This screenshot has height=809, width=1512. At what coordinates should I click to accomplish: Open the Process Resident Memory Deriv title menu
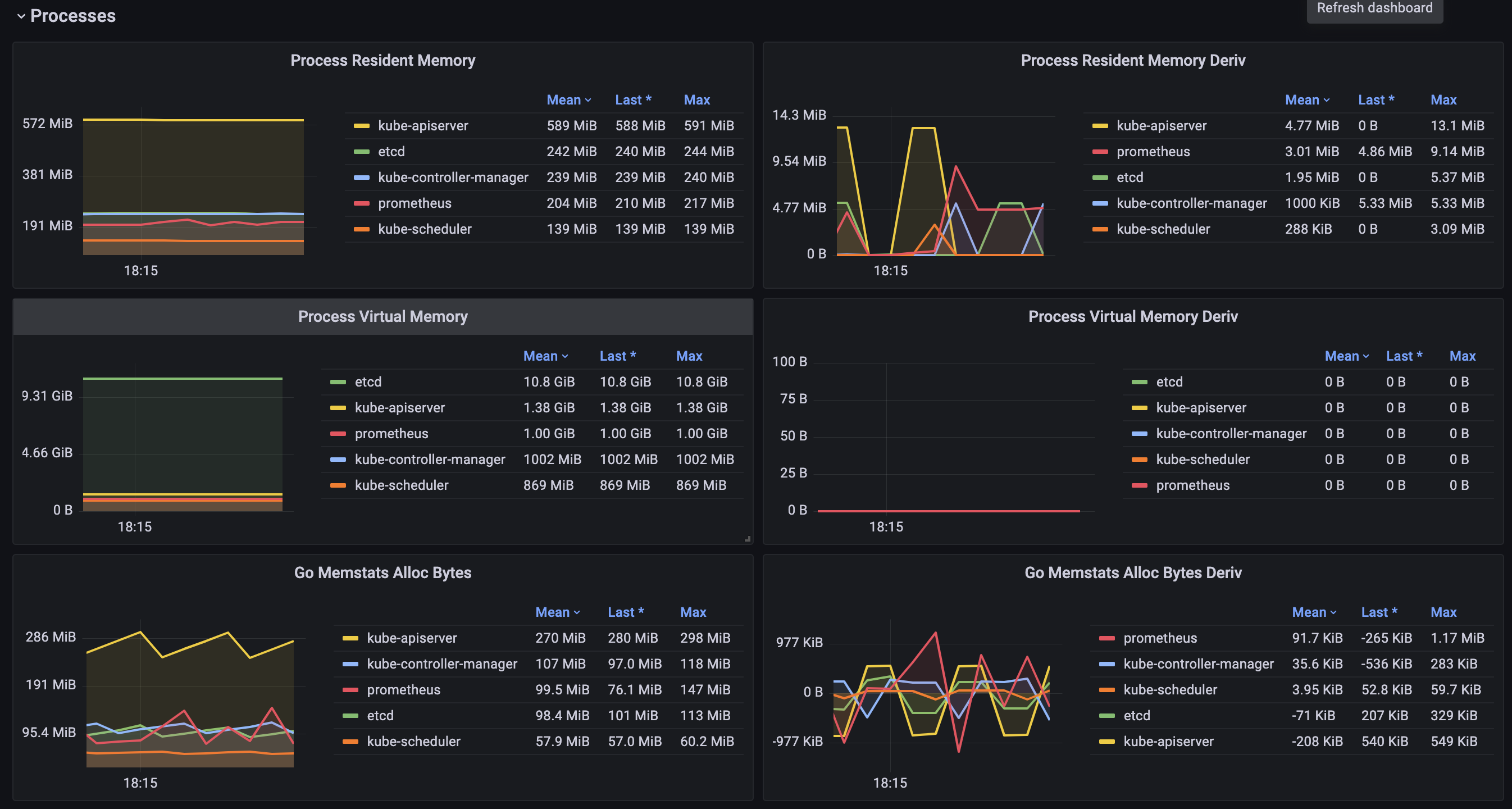pos(1132,61)
